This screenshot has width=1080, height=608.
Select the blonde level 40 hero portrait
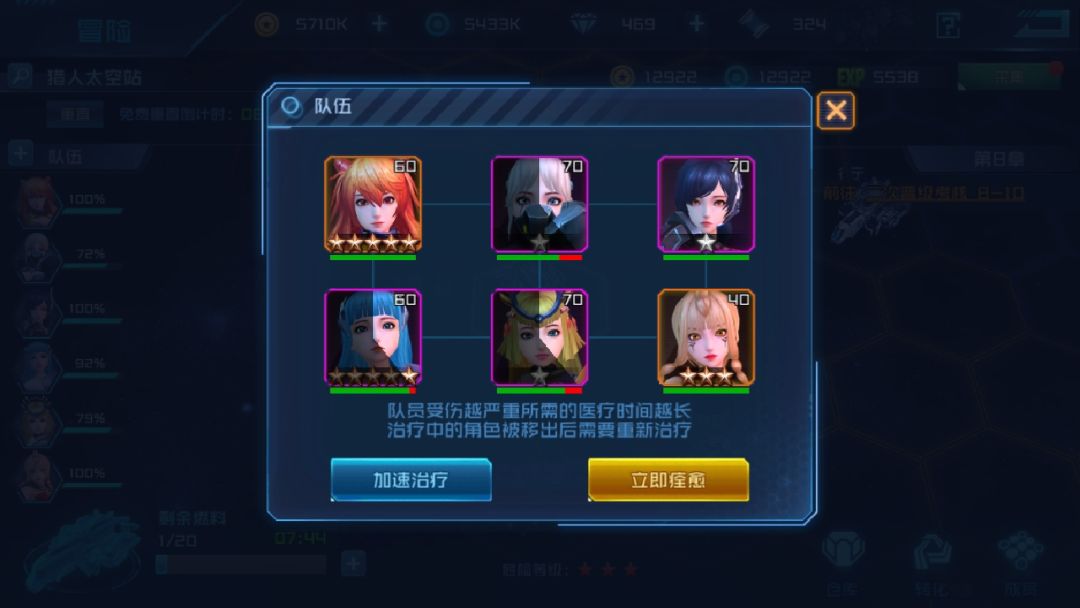(706, 337)
